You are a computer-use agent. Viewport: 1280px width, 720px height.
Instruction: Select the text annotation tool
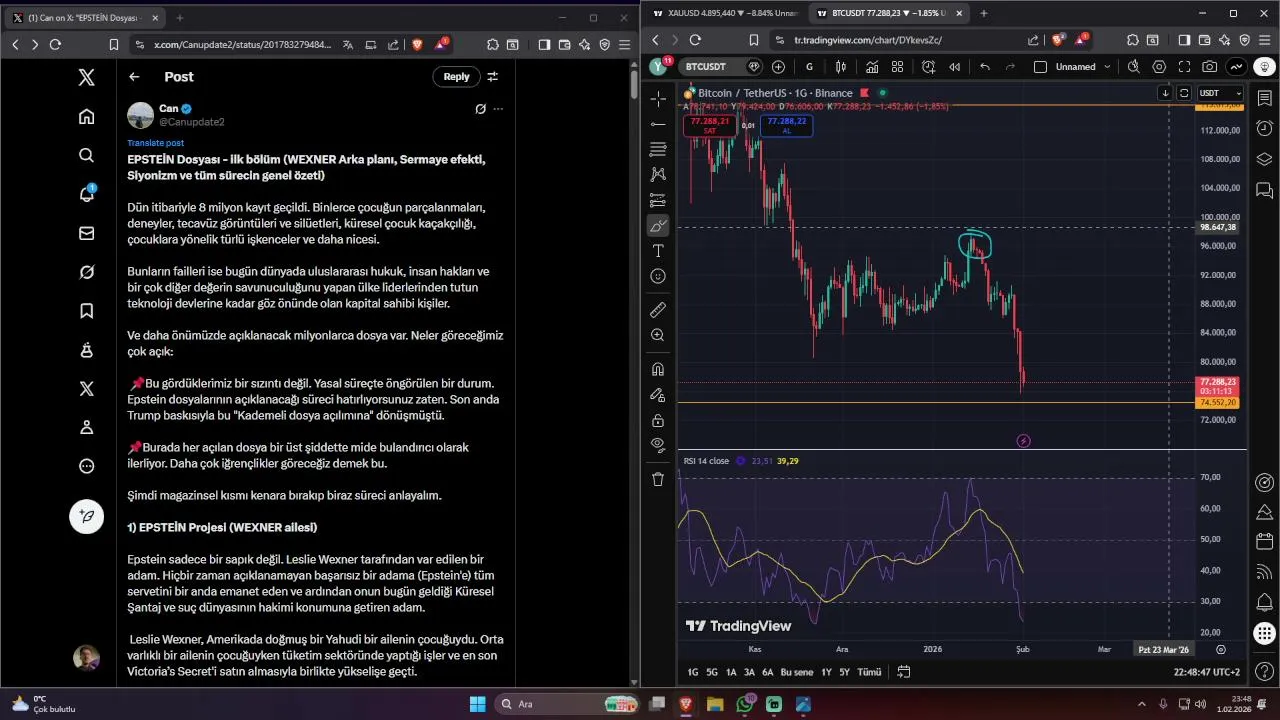(x=658, y=251)
